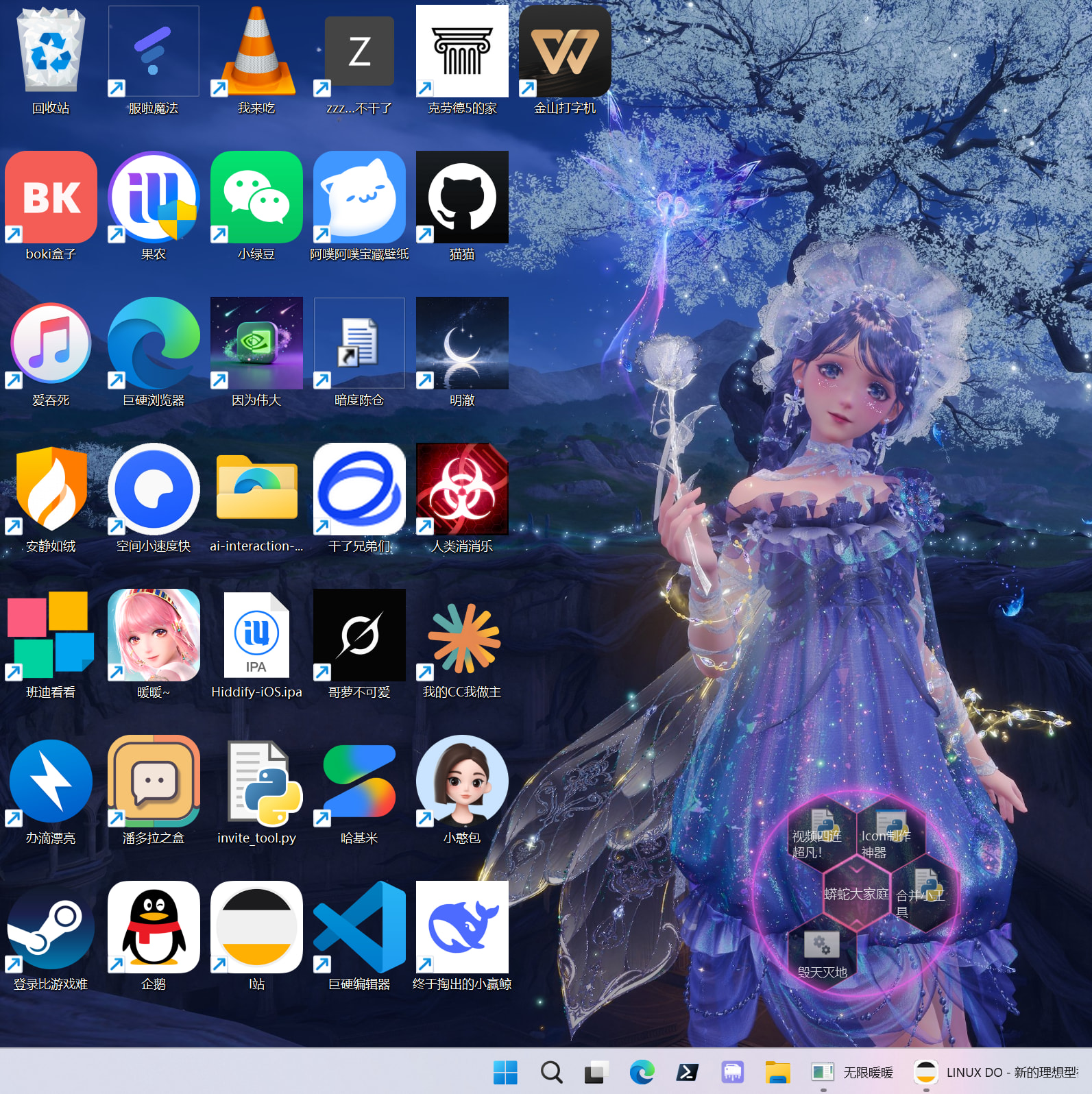Viewport: 1092px width, 1094px height.
Task: Open Task View from the taskbar
Action: [x=596, y=1072]
